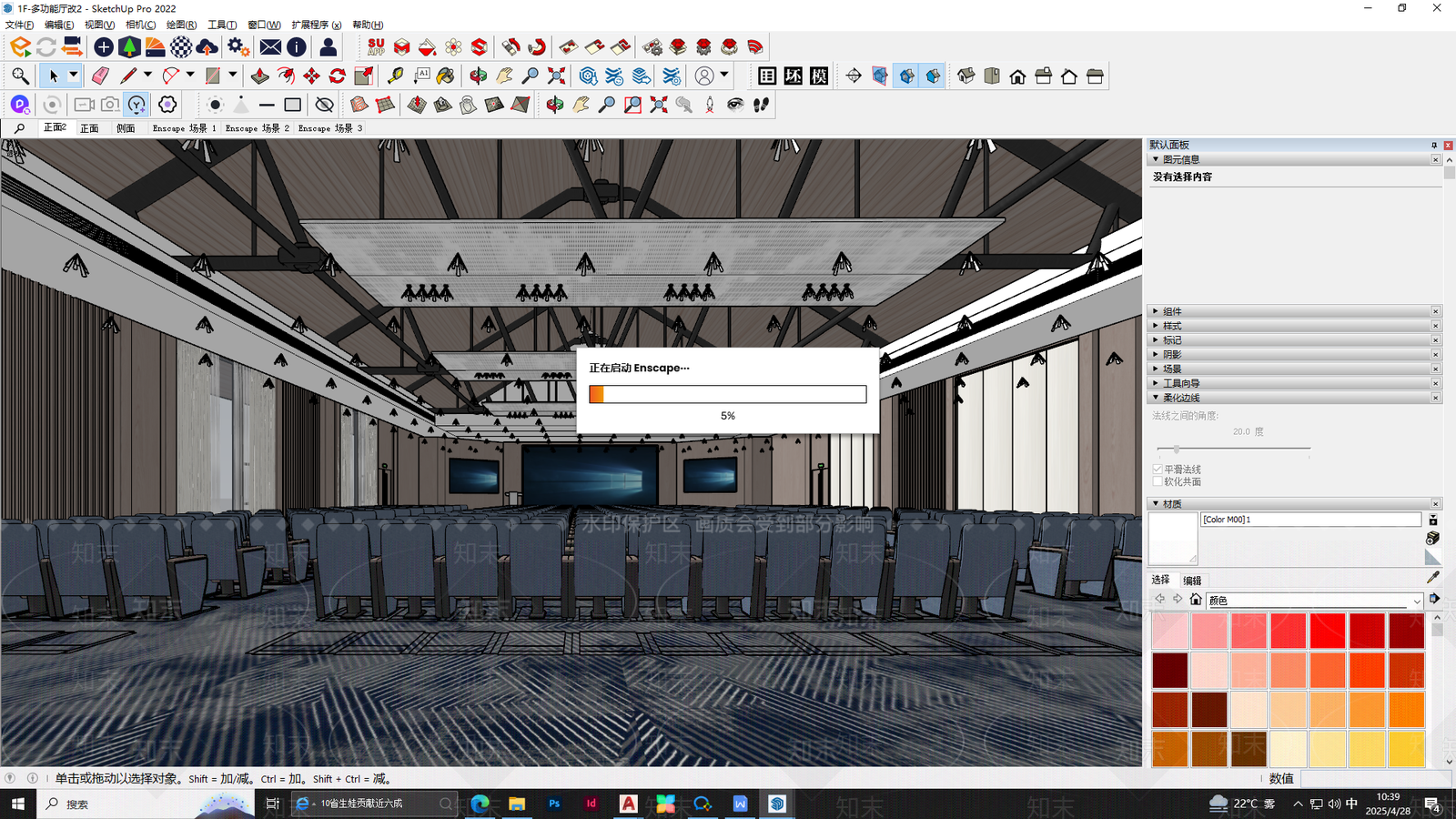Select the Push/Pull tool
The image size is (1456, 819).
259,76
